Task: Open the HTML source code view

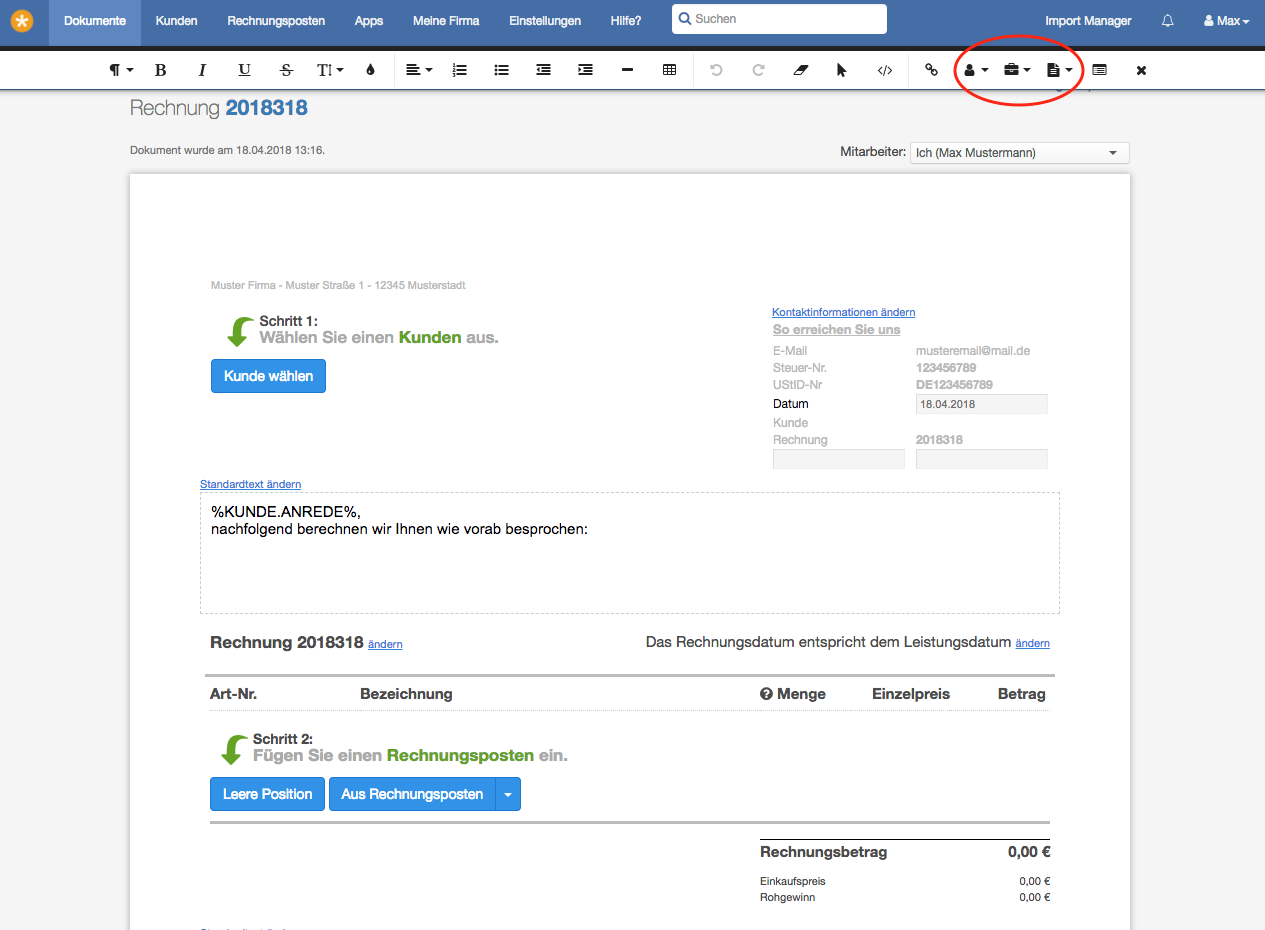Action: coord(885,70)
